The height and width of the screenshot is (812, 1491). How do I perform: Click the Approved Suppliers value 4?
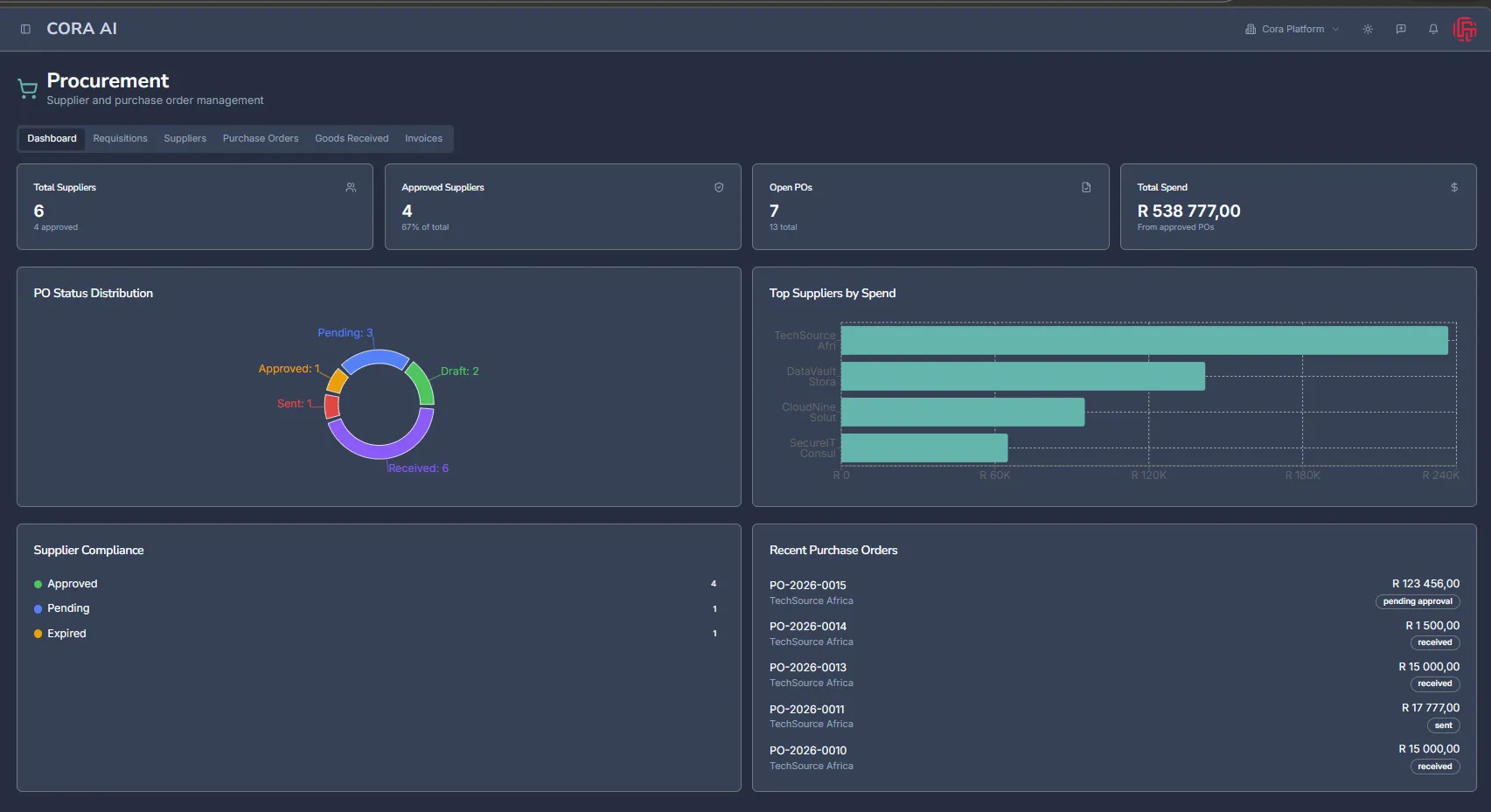click(407, 211)
